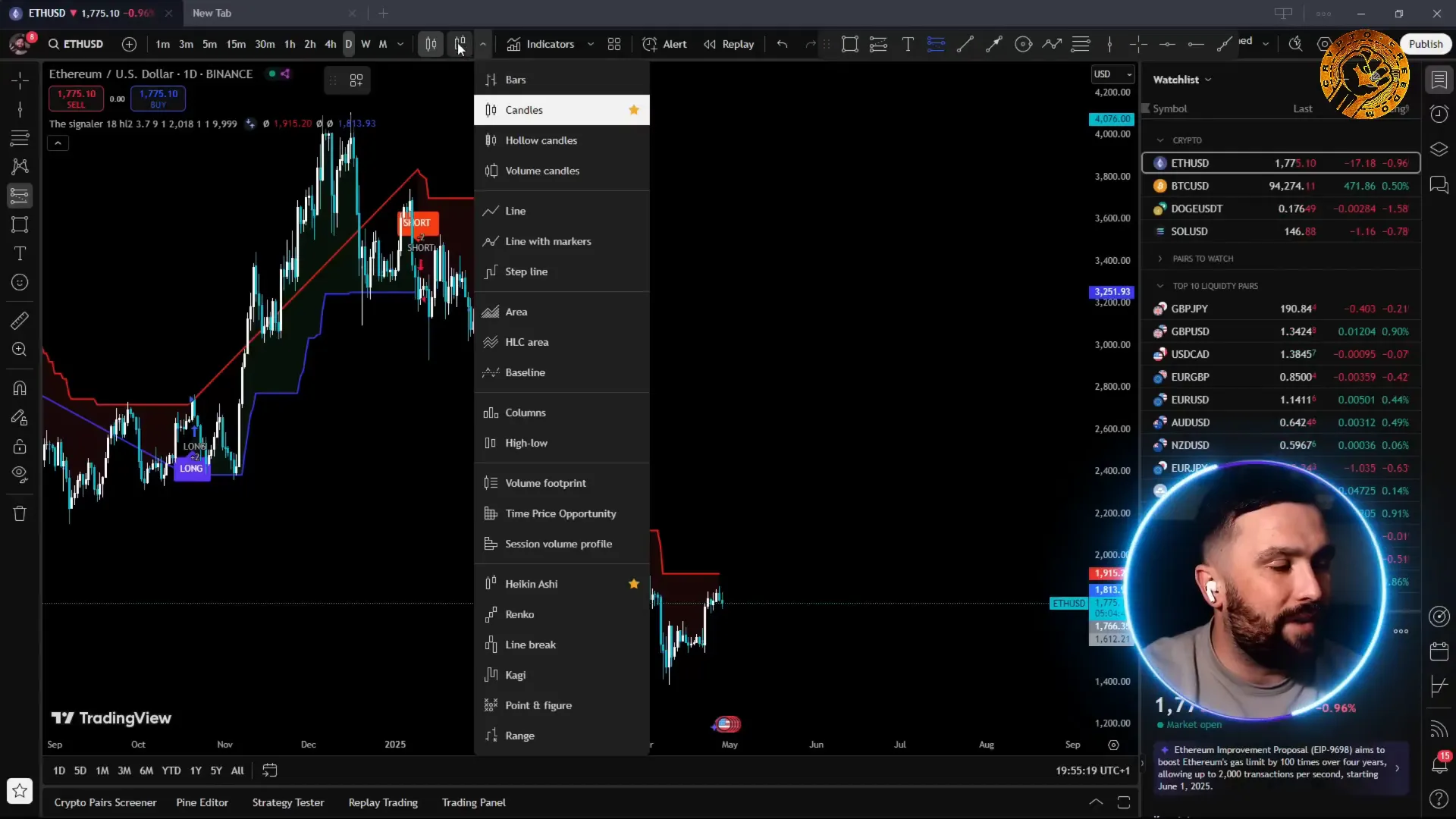Click the trash remove objects icon
Image resolution: width=1456 pixels, height=819 pixels.
pos(20,513)
